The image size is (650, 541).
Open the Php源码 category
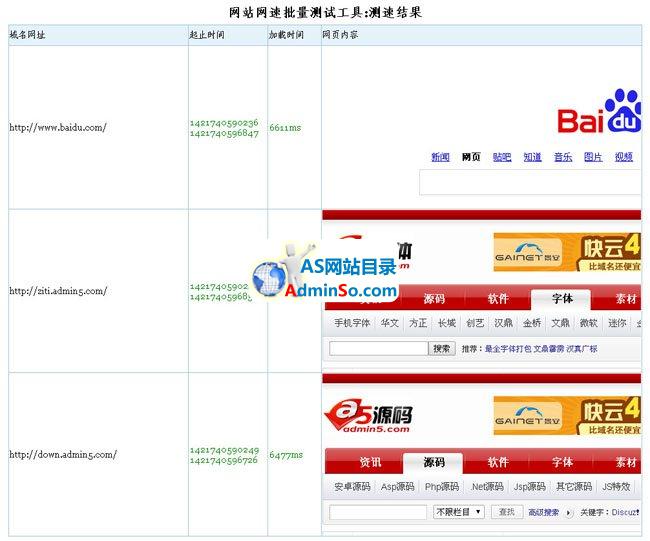tap(442, 486)
